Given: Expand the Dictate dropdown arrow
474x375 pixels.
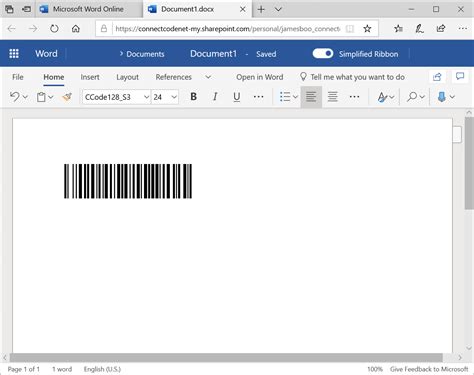Looking at the screenshot, I should (x=452, y=97).
